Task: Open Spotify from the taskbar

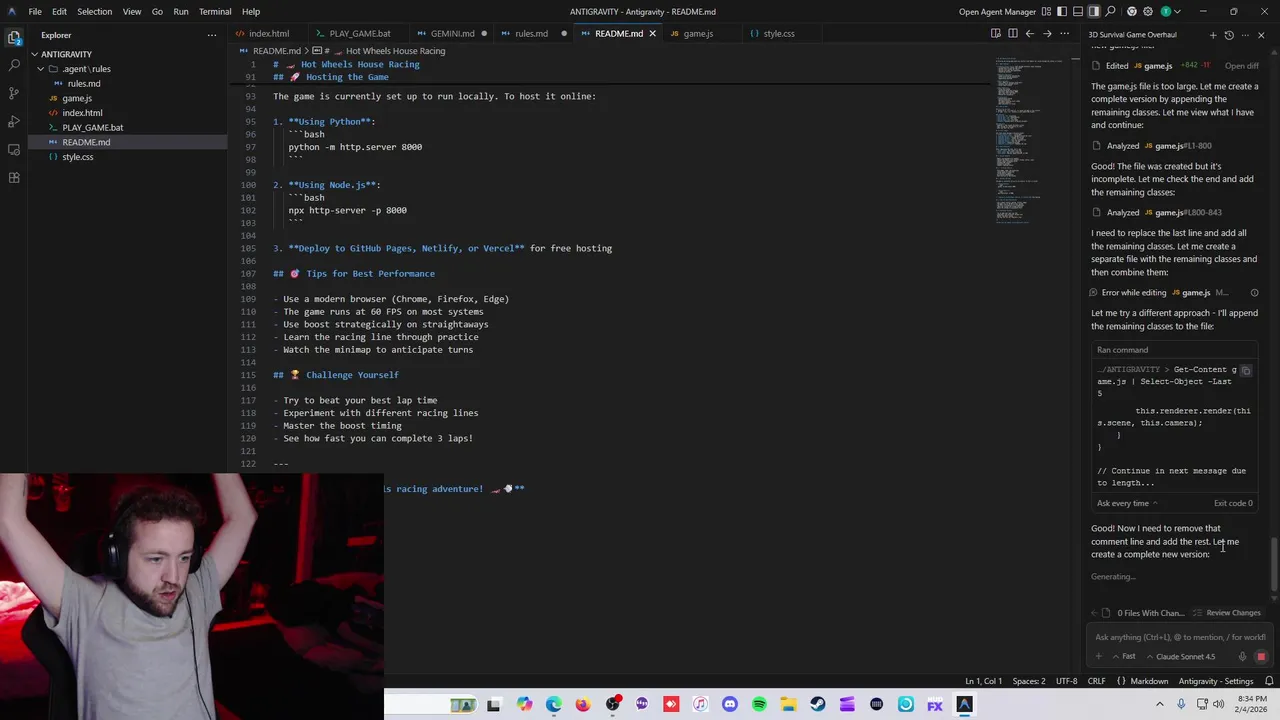Action: coord(759,705)
